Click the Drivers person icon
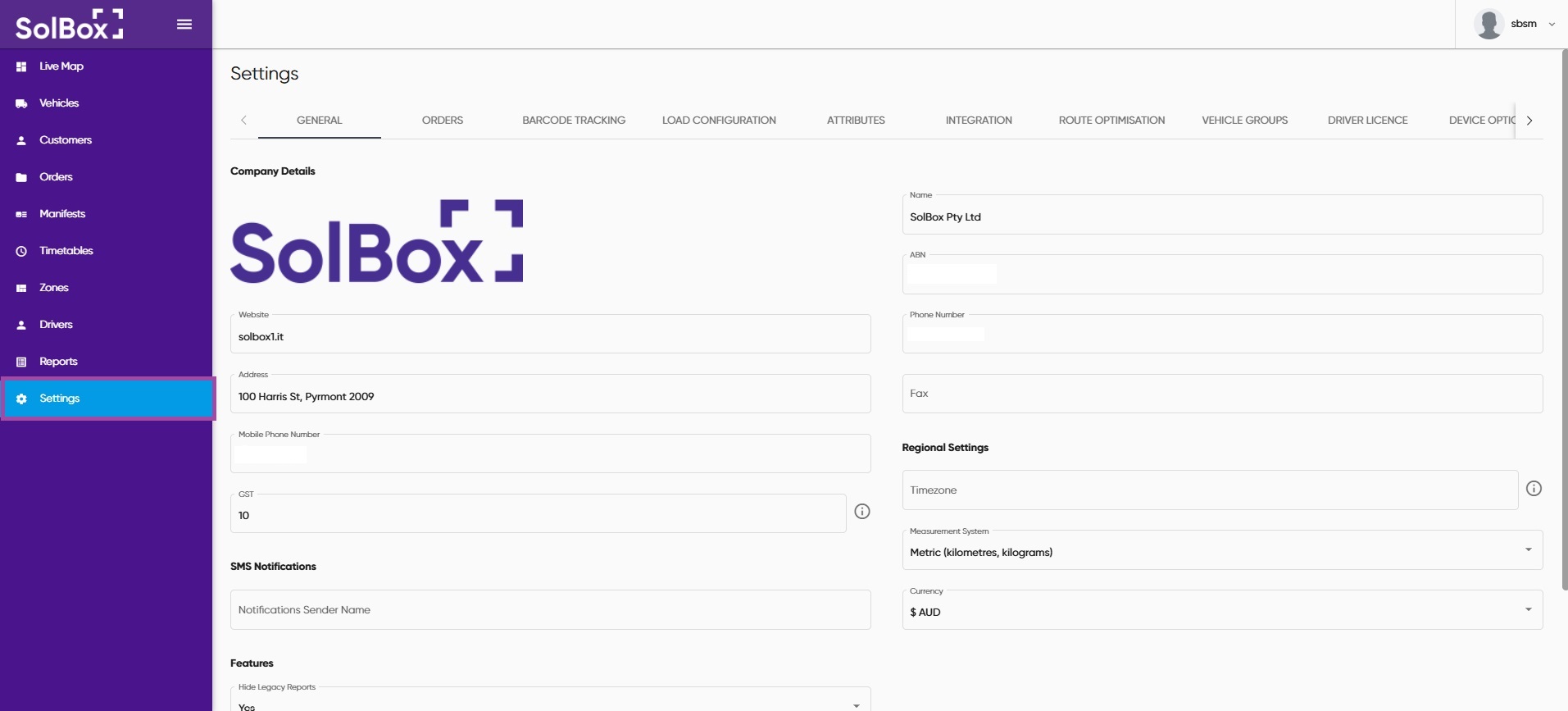Image resolution: width=1568 pixels, height=711 pixels. 21,325
